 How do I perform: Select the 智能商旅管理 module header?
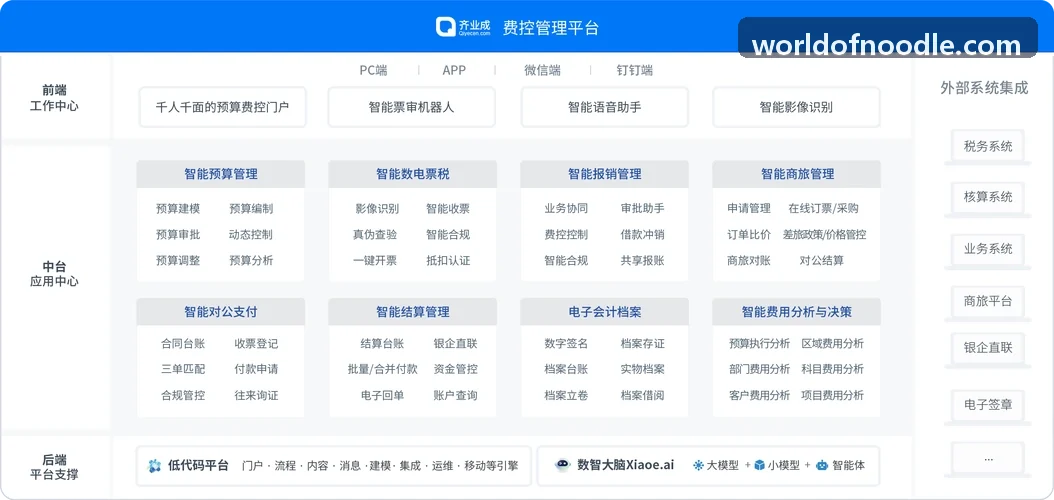797,174
